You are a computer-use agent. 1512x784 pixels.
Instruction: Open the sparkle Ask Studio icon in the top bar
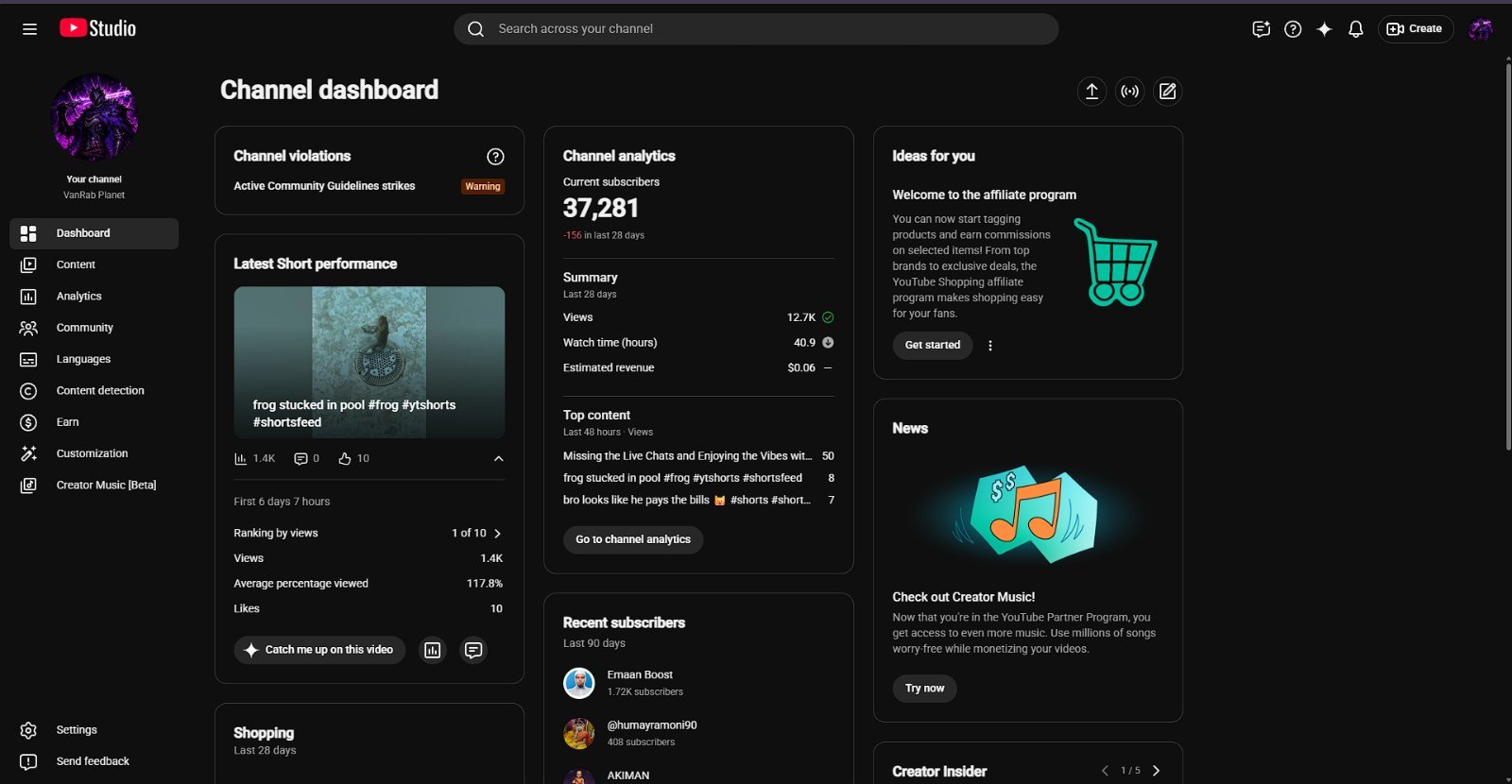(1324, 29)
